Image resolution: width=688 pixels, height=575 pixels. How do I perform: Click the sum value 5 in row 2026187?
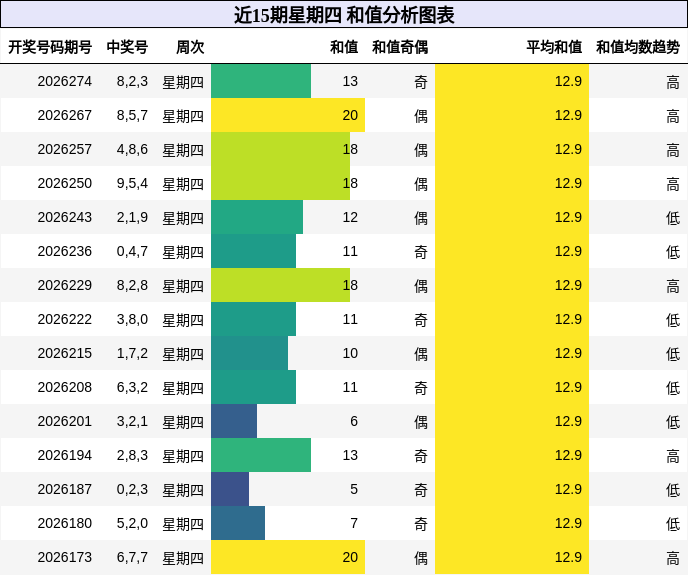pyautogui.click(x=354, y=489)
